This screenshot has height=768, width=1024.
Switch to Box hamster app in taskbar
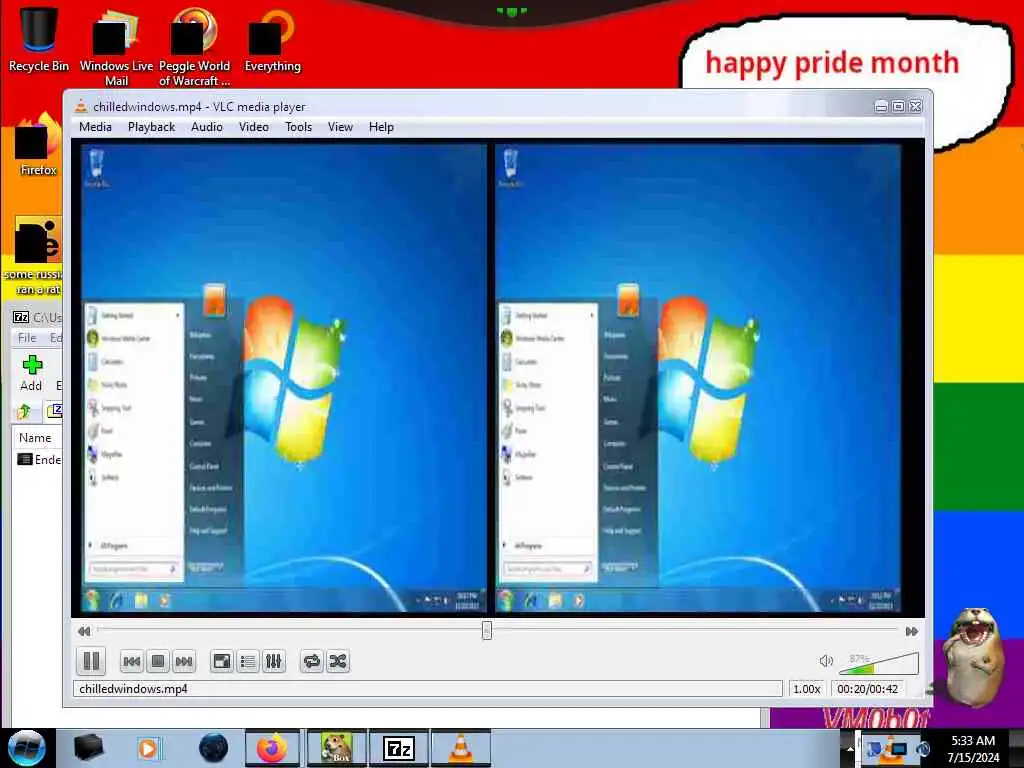pos(337,748)
